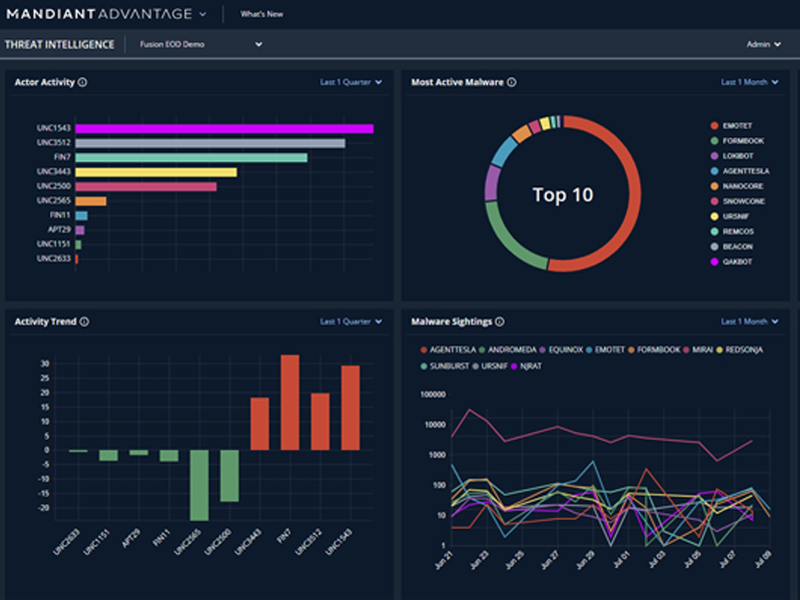
Task: Toggle EMOTET series in Malware Sightings legend
Action: (x=606, y=350)
